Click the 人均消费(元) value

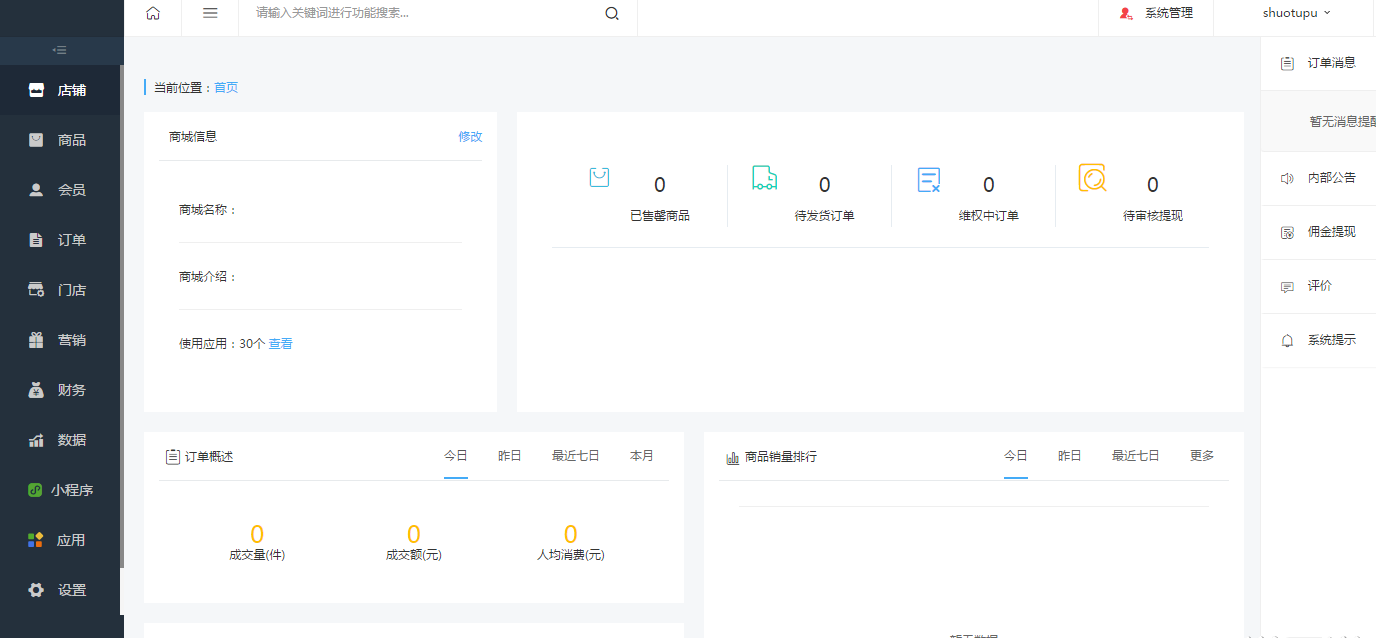571,534
